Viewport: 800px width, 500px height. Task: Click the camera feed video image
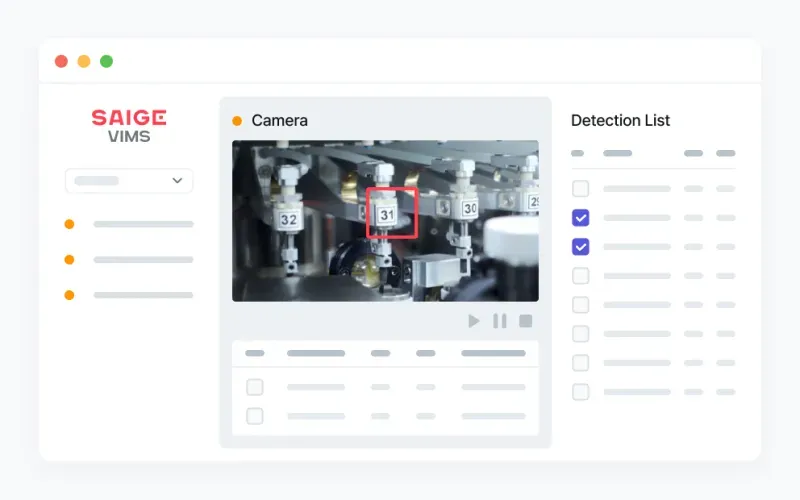pos(385,221)
